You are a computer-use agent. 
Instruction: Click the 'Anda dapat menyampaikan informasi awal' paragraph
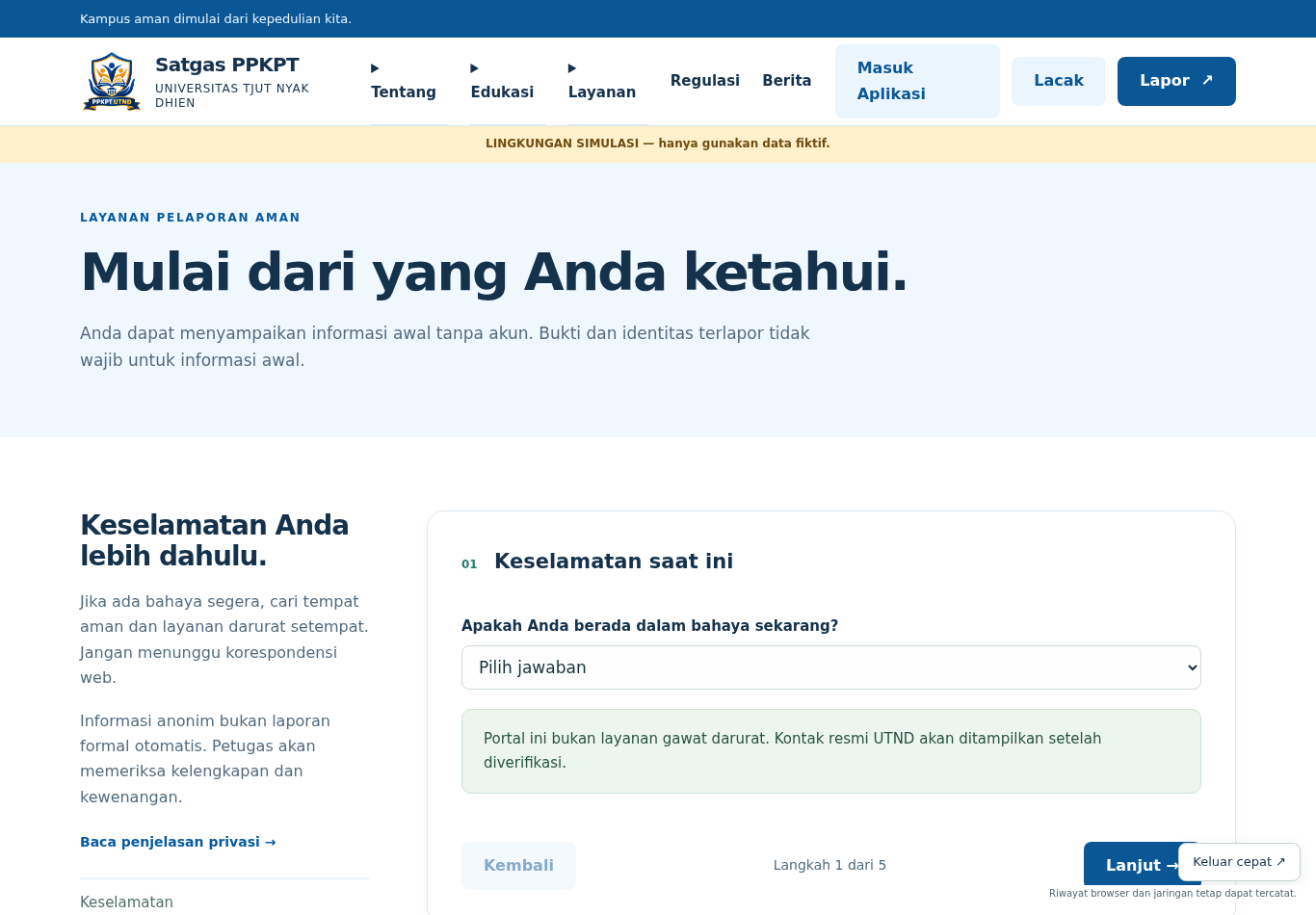[x=445, y=347]
